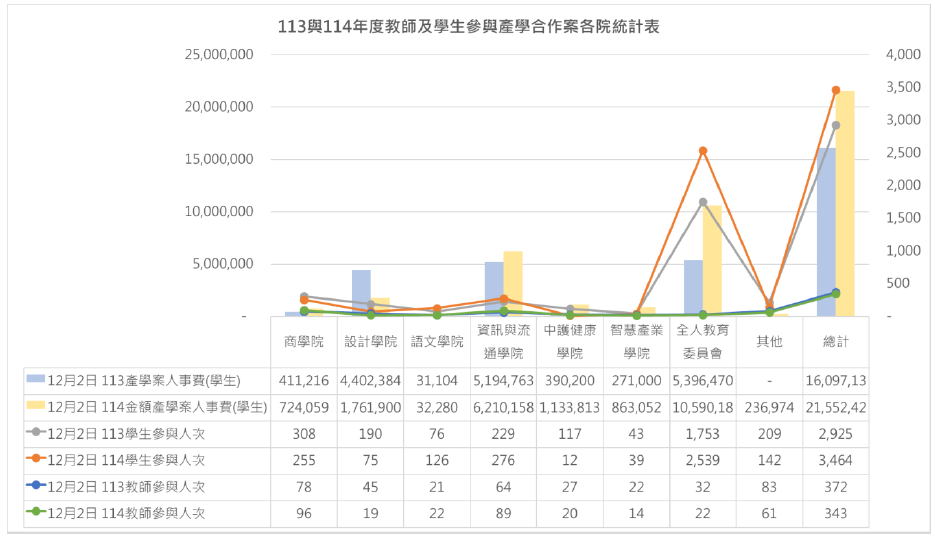Select the orange peak point at 全人教育委員會
Viewport: 935px width, 537px height.
coord(703,151)
